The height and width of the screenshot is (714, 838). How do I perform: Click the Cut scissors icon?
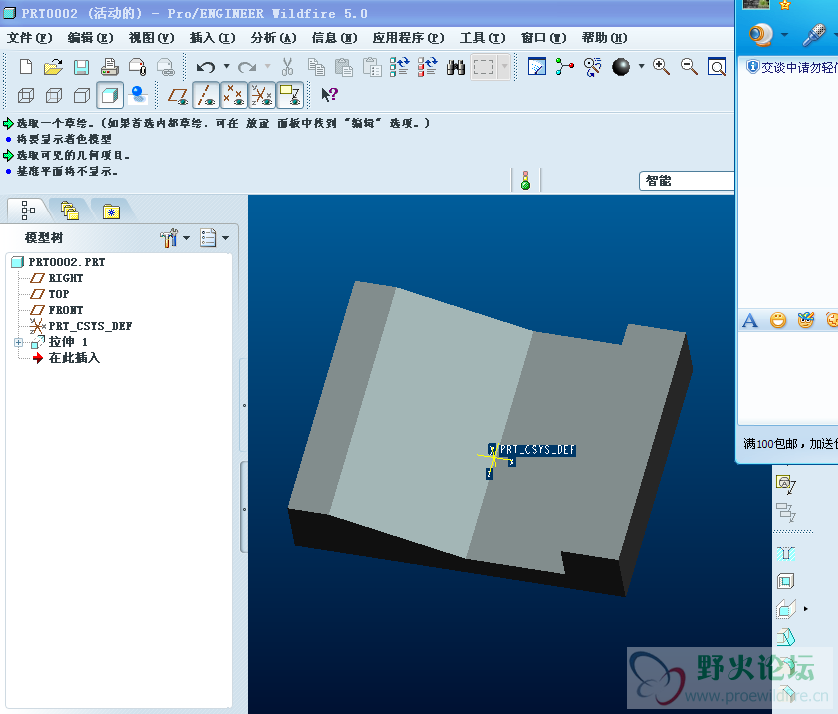(x=288, y=67)
